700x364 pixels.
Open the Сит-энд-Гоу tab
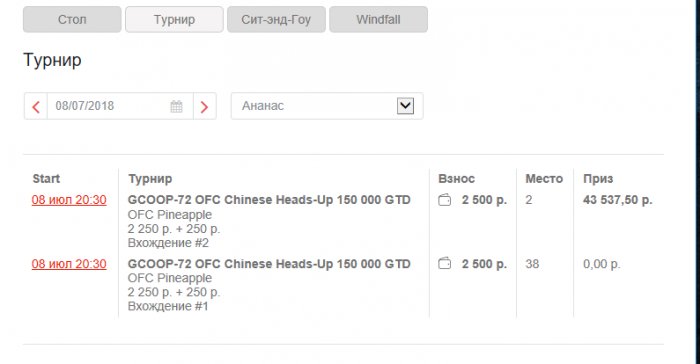click(276, 19)
